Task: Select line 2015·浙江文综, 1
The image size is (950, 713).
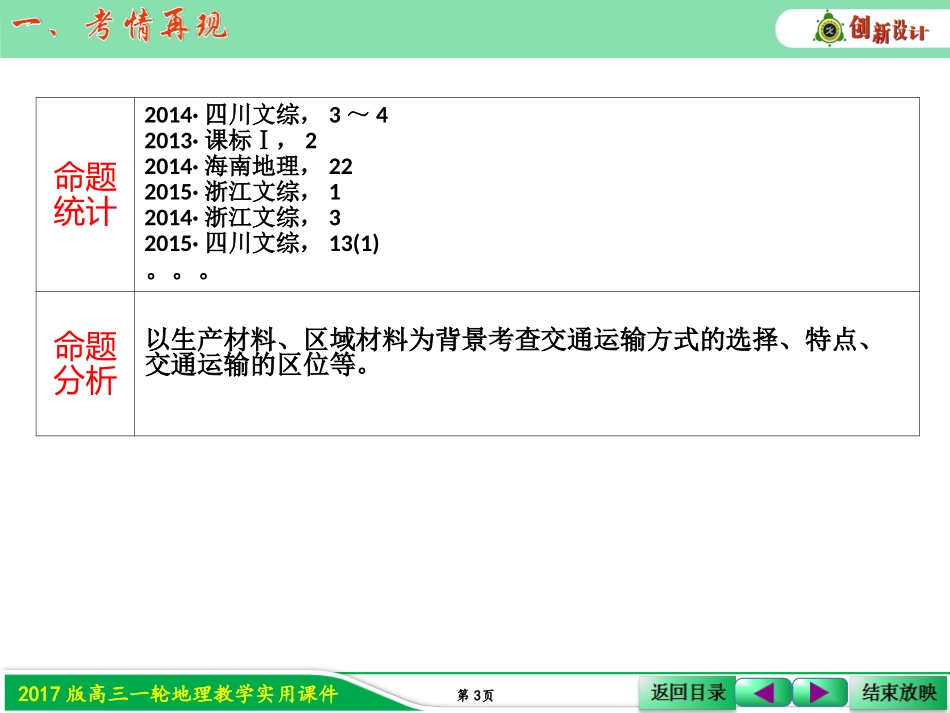Action: (242, 192)
